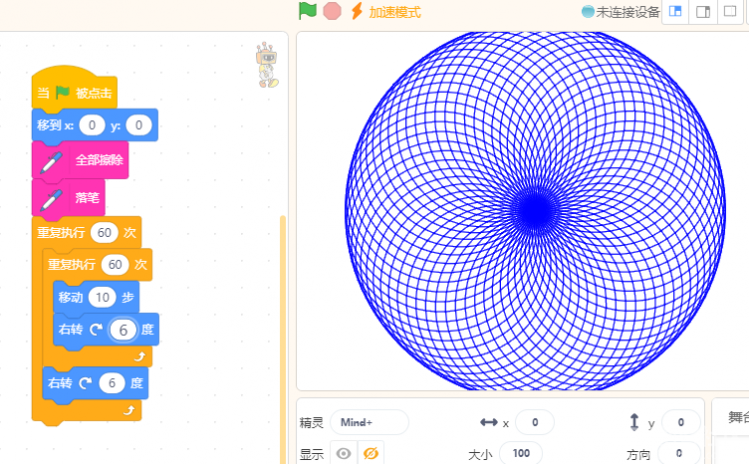Edit the outer 右转 6 度 value
This screenshot has width=749, height=464.
112,383
